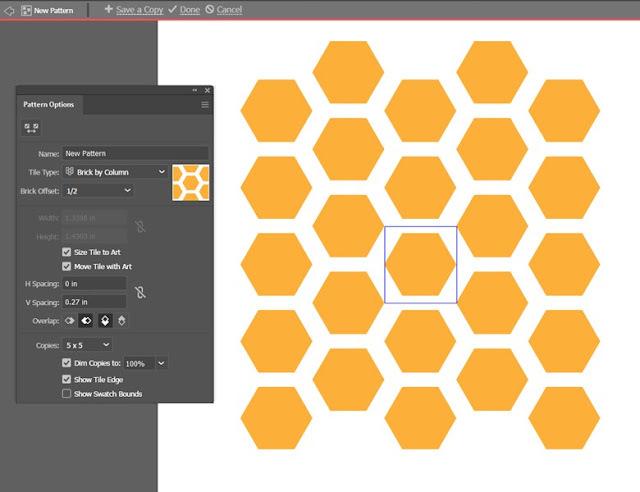Click the New Pattern label in top bar
Screen dimensions: 640x492
tap(53, 11)
